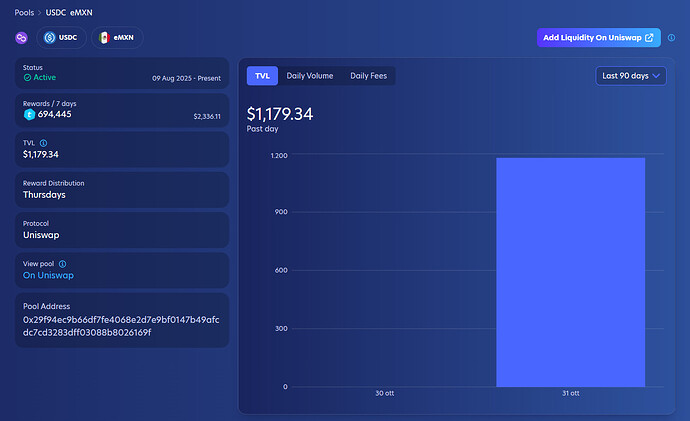The width and height of the screenshot is (690, 421).
Task: Click the Reward Distribution label
Action: pyautogui.click(x=54, y=183)
